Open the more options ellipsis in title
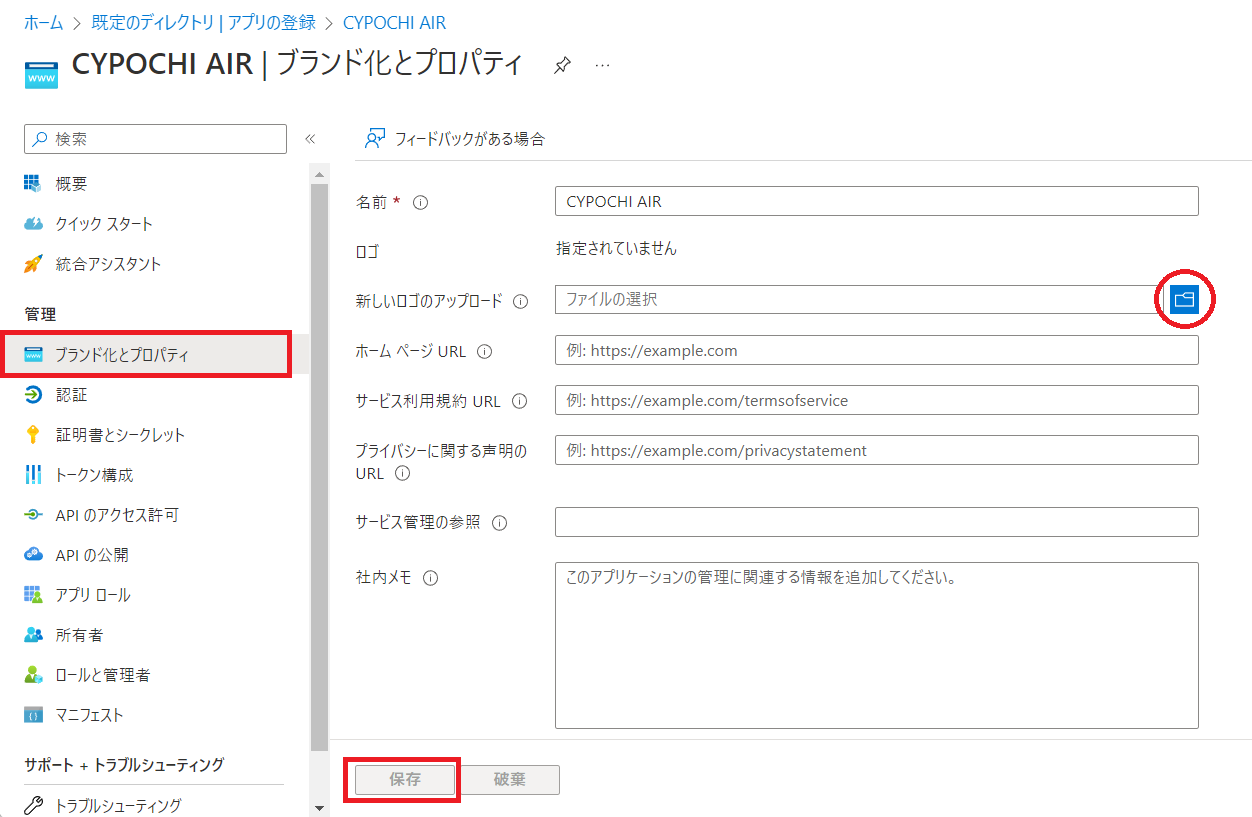 [602, 65]
